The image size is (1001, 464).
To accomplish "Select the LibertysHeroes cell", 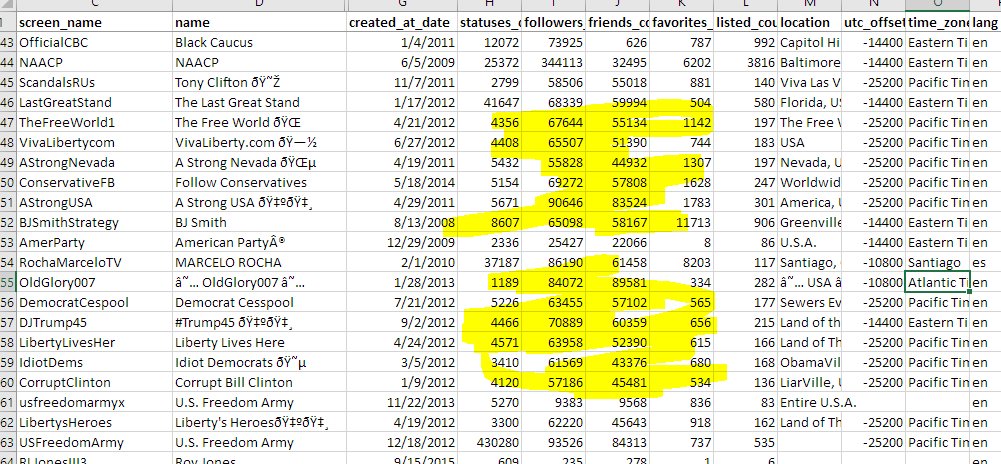I will tap(94, 423).
